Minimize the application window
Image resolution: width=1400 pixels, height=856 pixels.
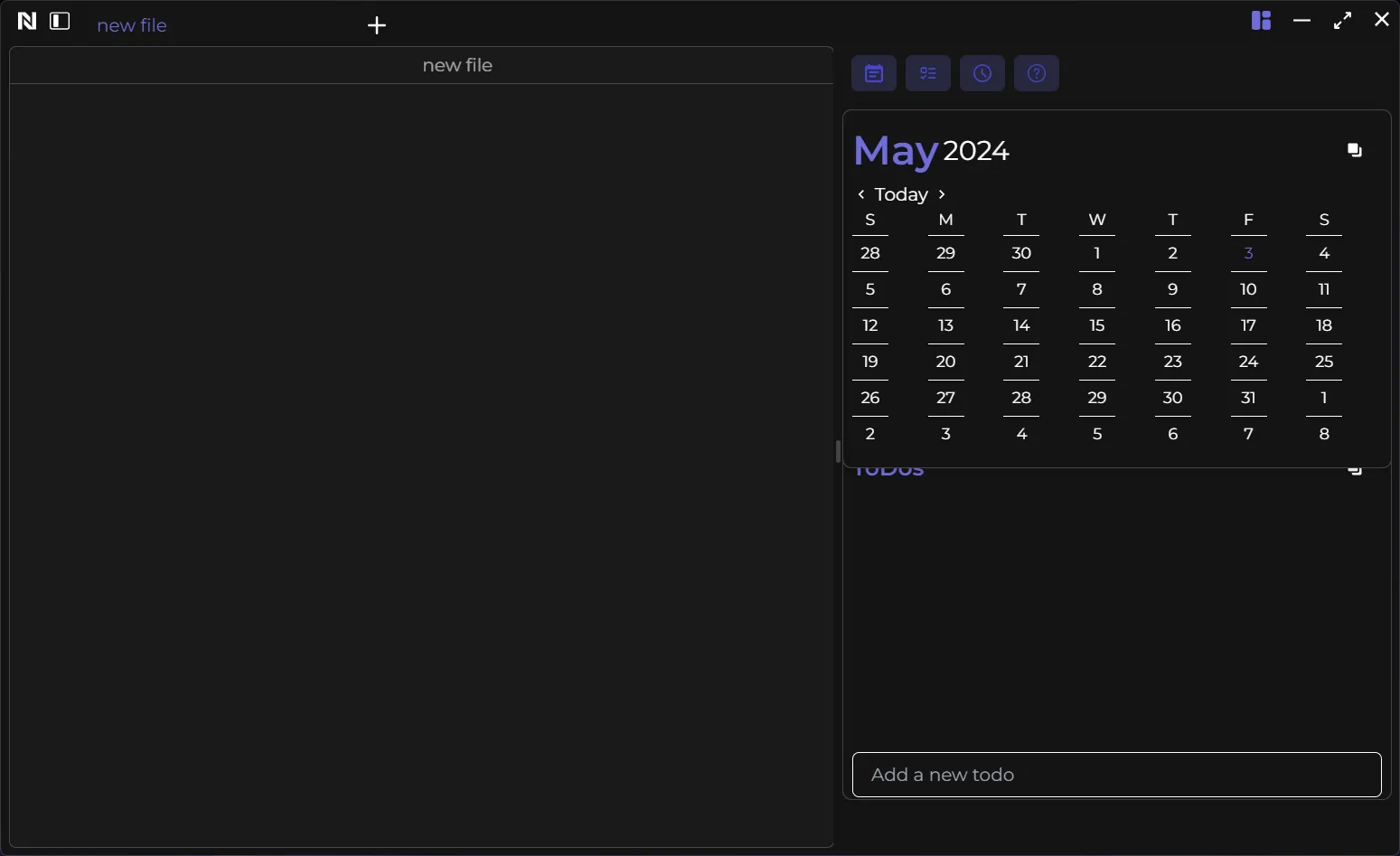pyautogui.click(x=1301, y=20)
